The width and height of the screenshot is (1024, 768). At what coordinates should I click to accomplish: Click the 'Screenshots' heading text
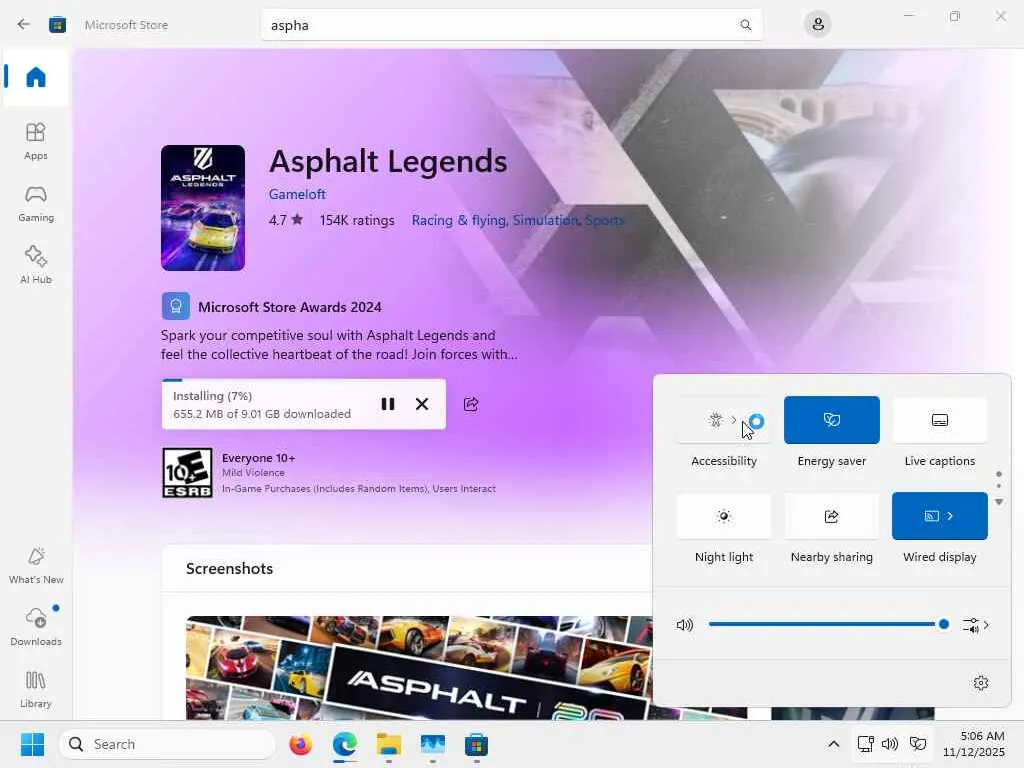tap(229, 568)
